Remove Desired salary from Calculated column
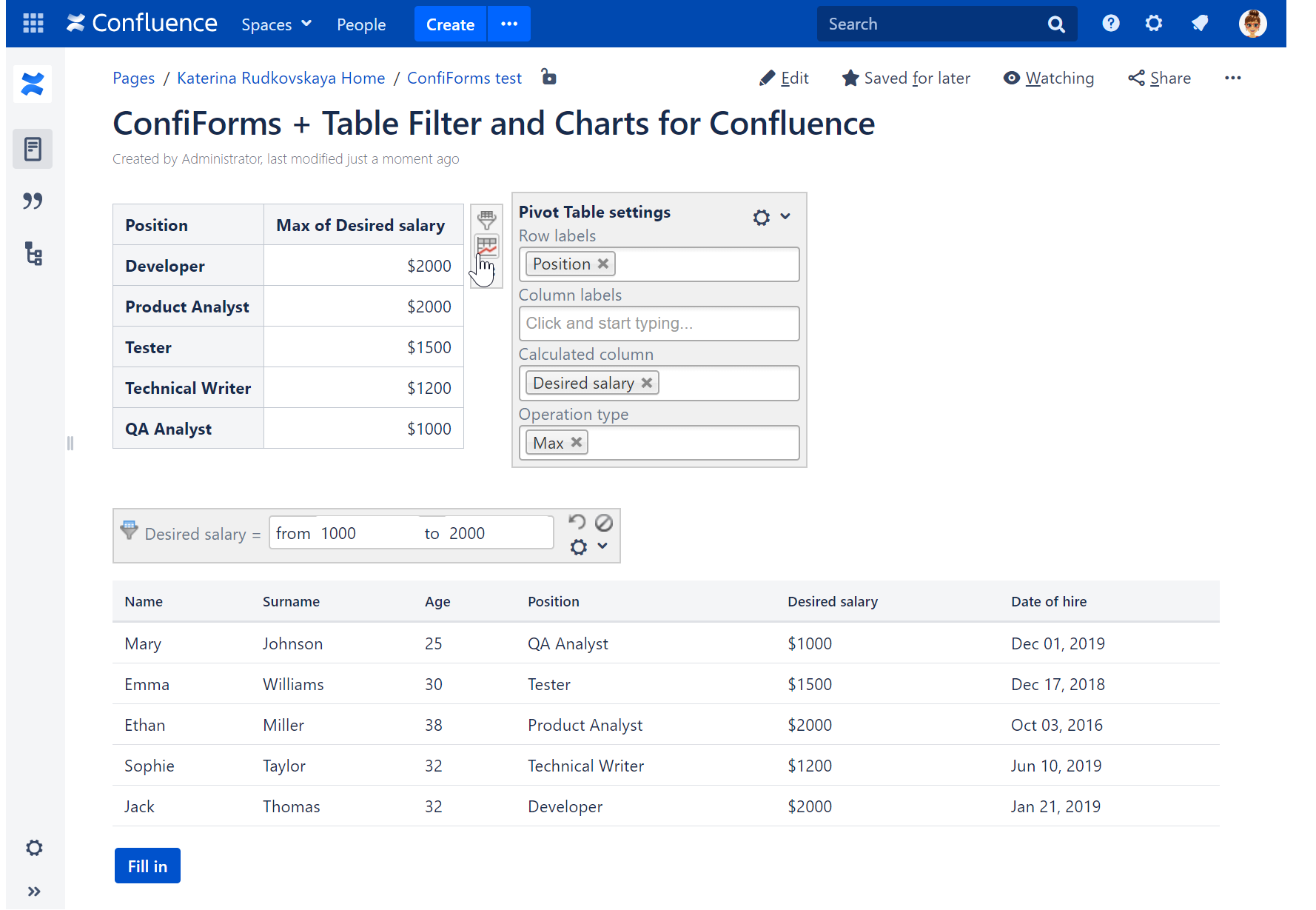Screen dimensions: 1316x910 coord(647,383)
